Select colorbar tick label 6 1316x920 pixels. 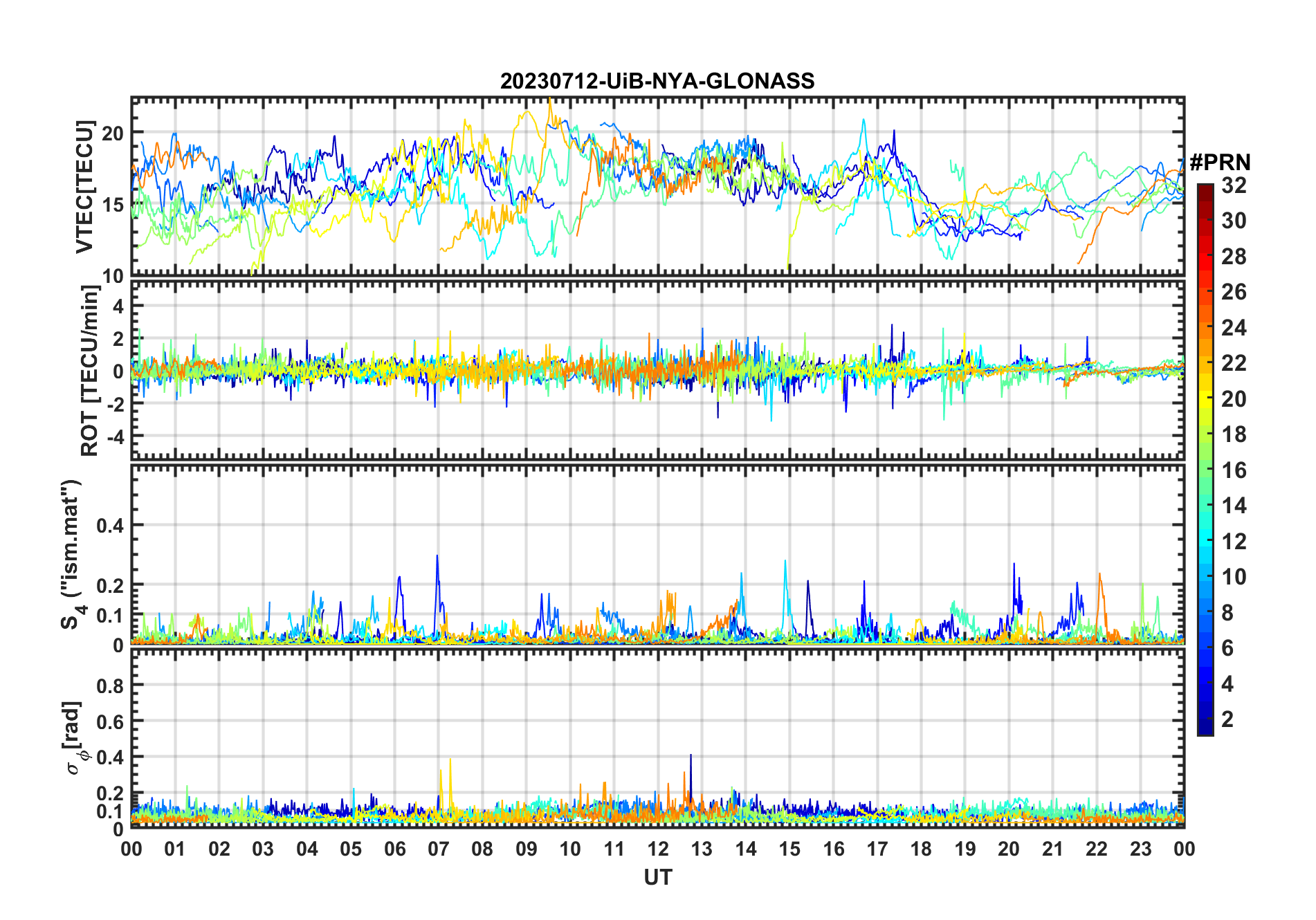click(1227, 648)
